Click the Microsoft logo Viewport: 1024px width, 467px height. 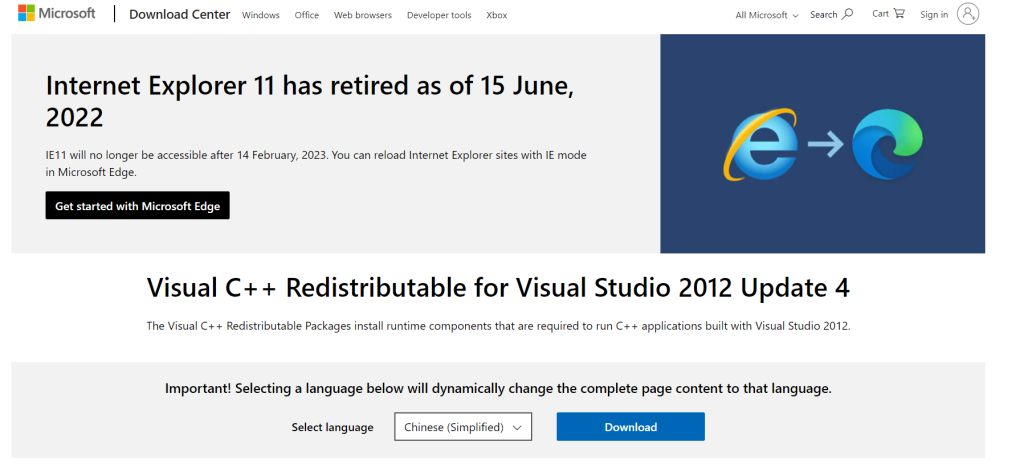56,14
